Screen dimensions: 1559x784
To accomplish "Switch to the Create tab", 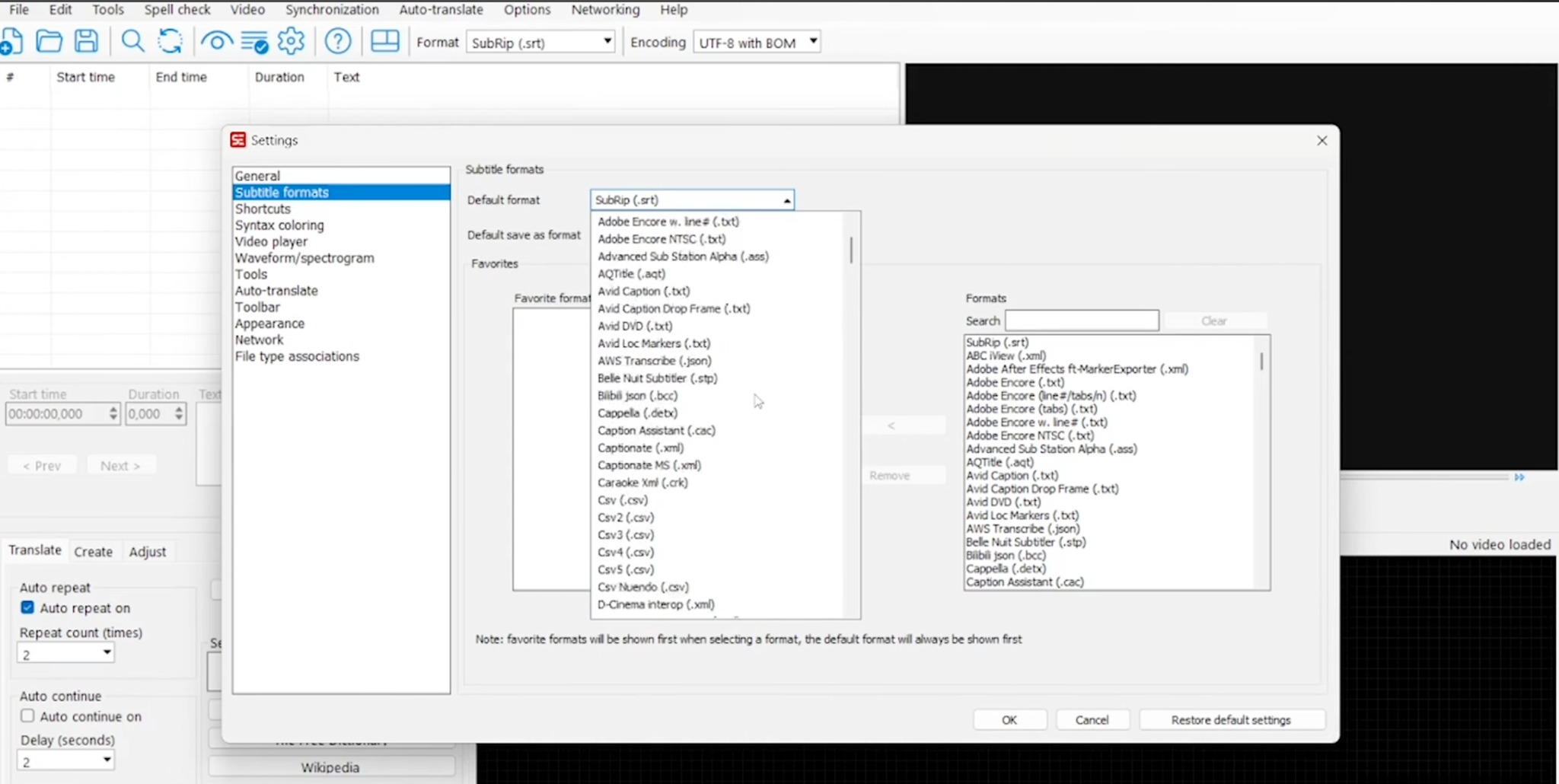I will tap(94, 551).
